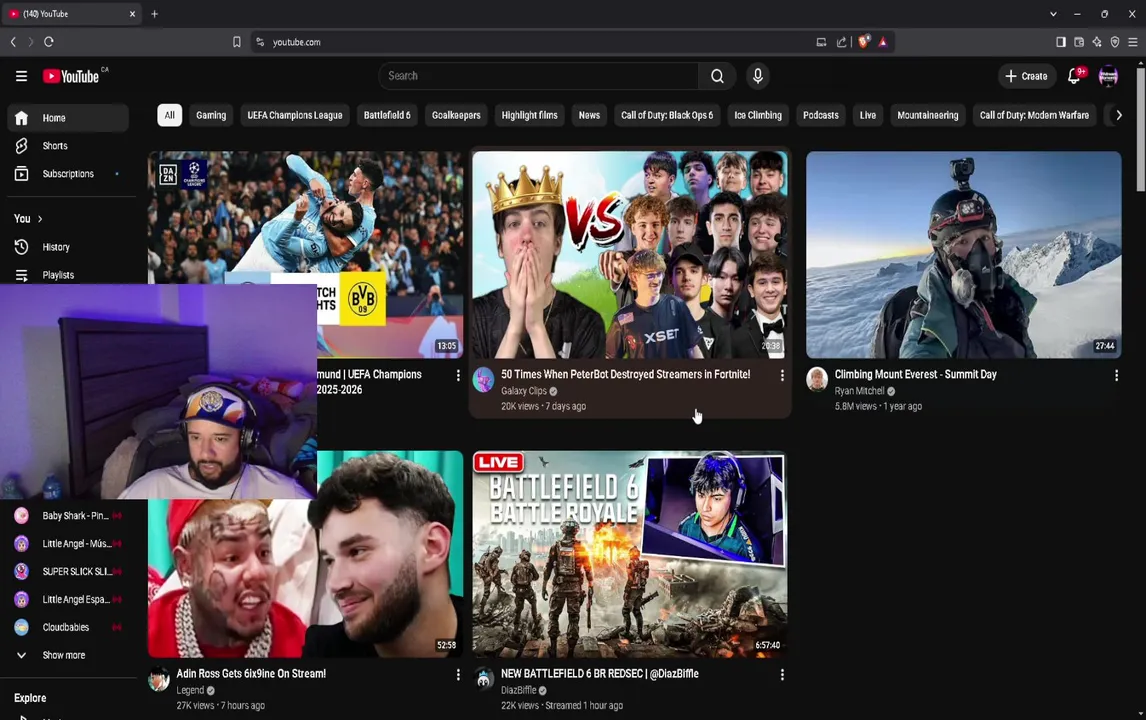Open Galaxy Clips channel avatar

point(484,380)
